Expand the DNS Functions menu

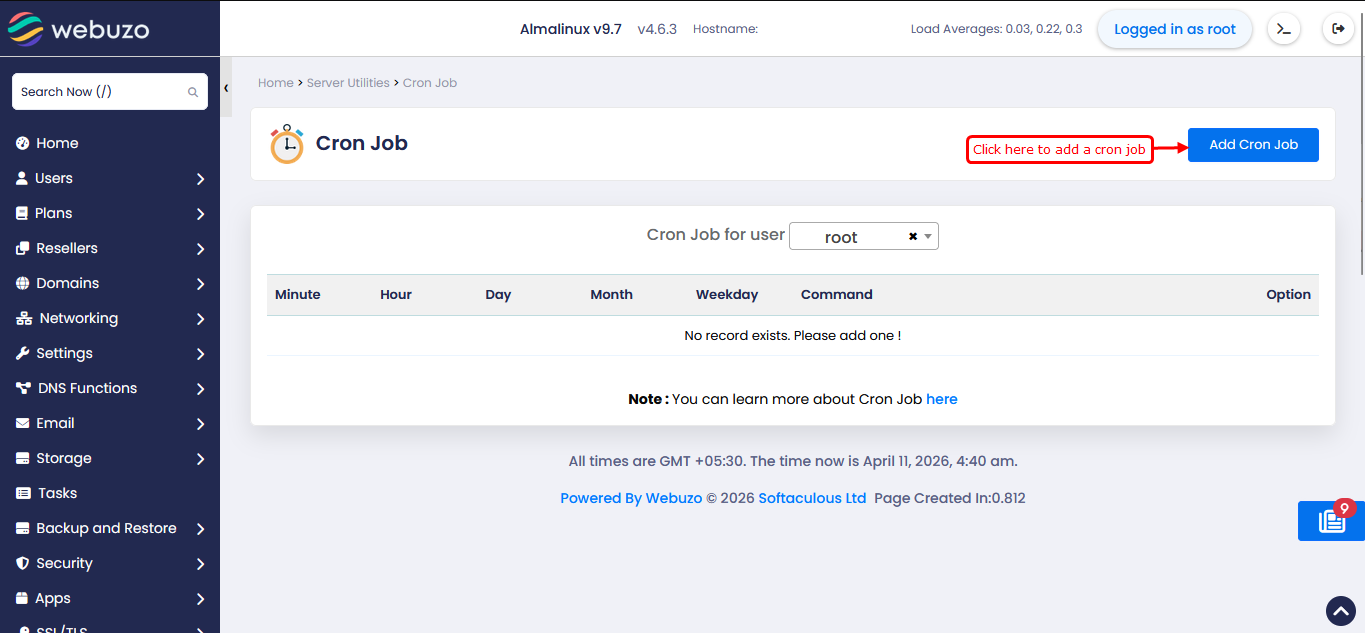109,388
